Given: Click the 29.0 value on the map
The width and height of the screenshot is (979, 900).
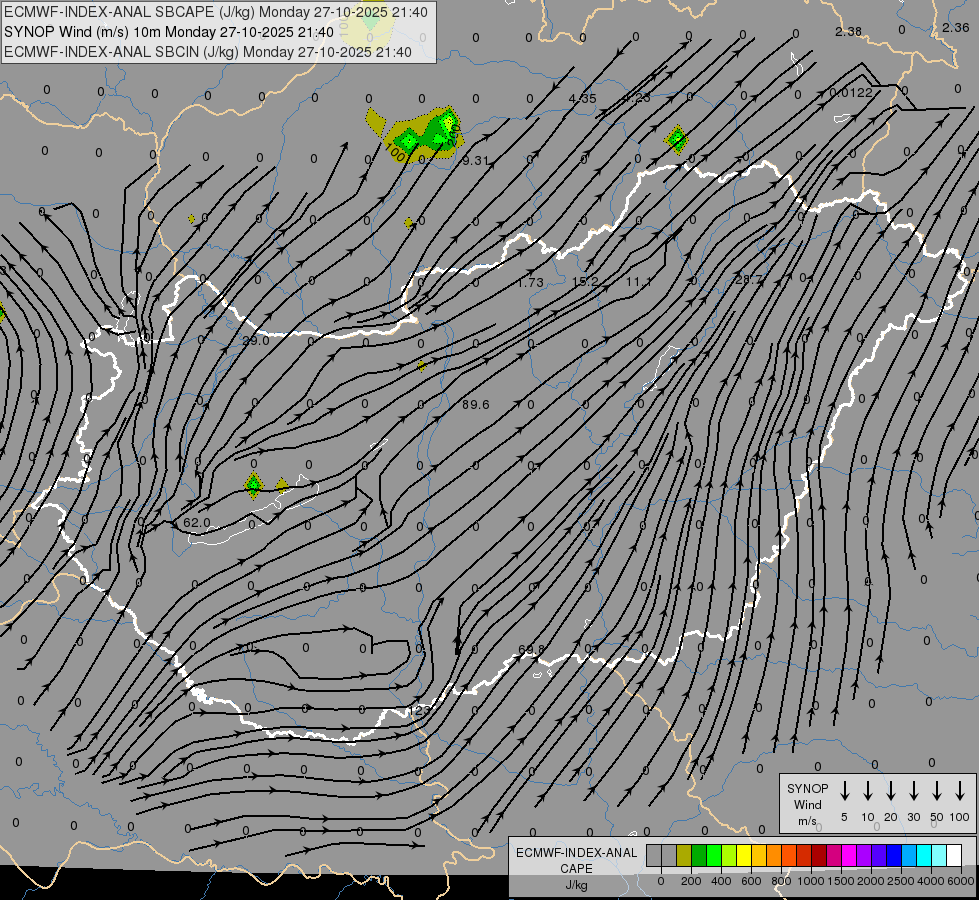Looking at the screenshot, I should point(255,340).
